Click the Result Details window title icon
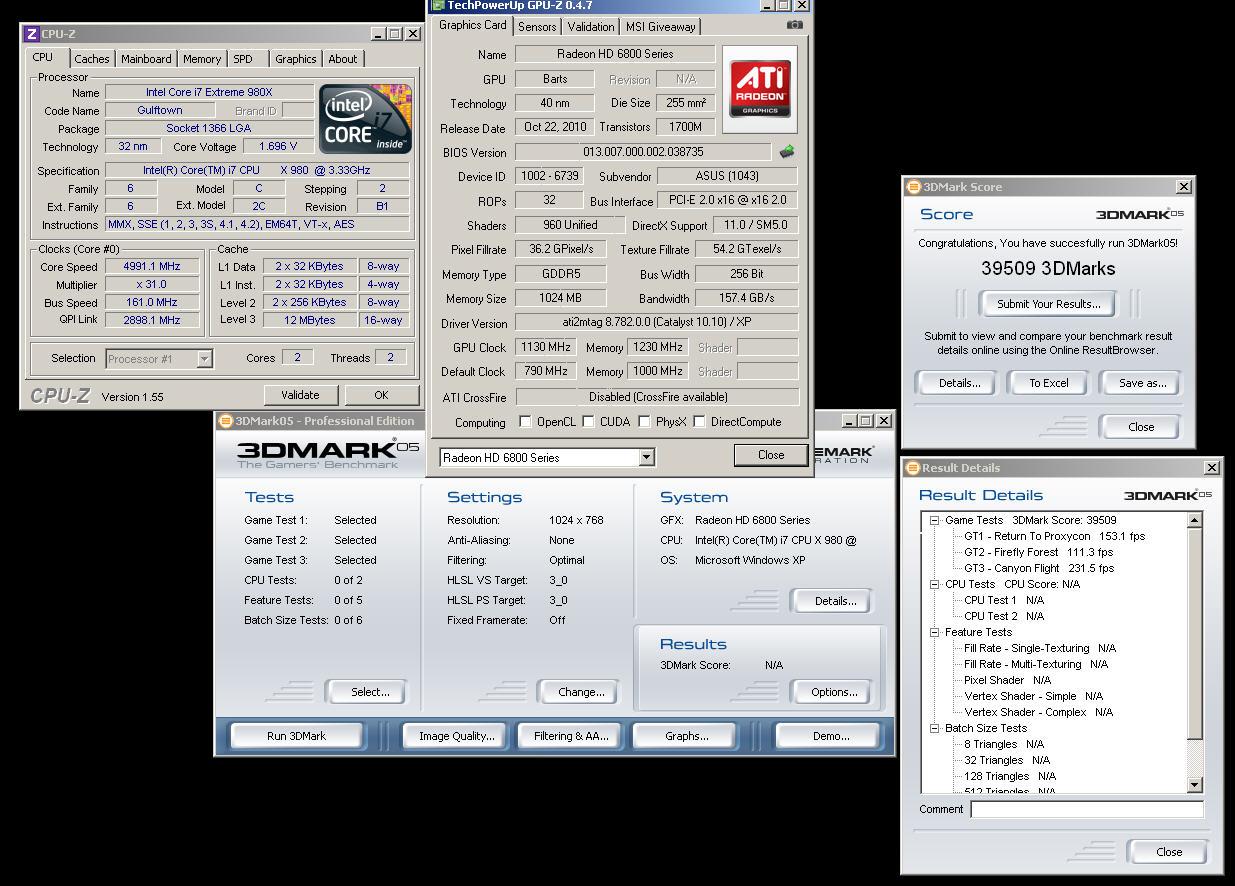Image resolution: width=1235 pixels, height=886 pixels. click(x=913, y=468)
